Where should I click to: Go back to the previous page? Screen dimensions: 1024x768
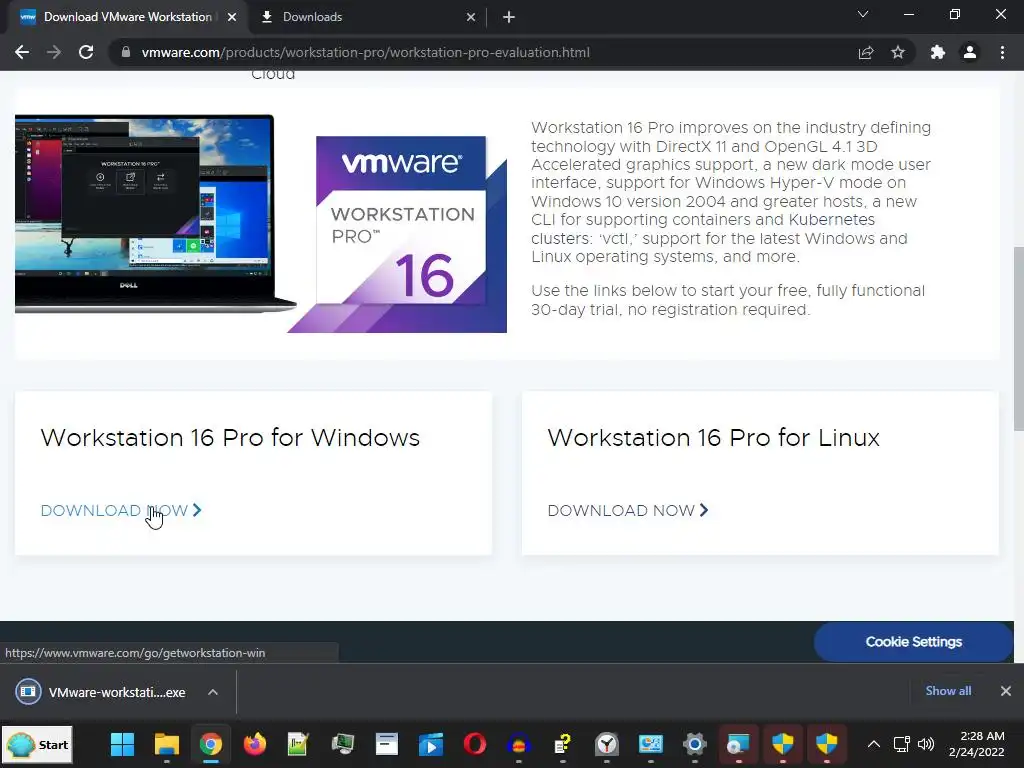coord(22,52)
